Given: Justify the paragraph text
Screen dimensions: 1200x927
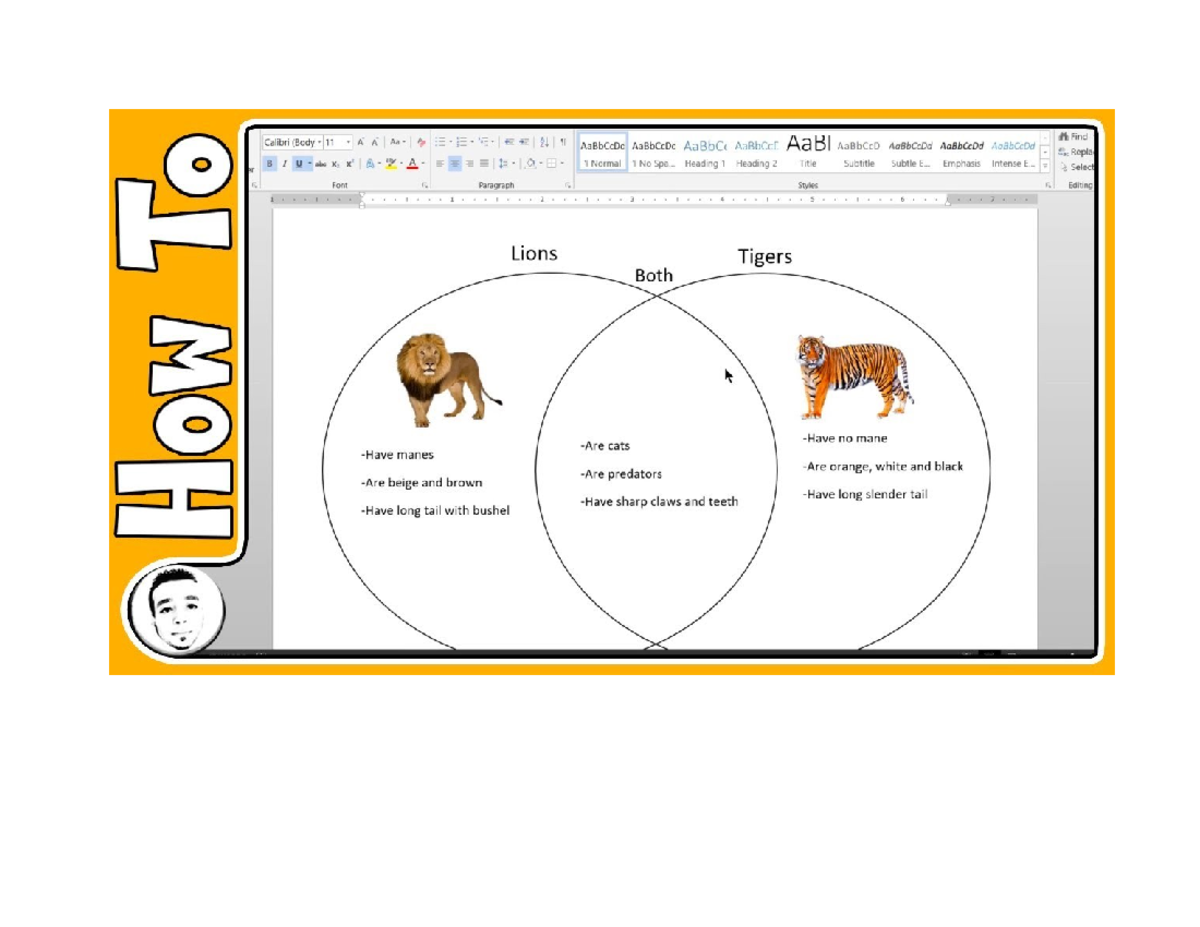Looking at the screenshot, I should (485, 163).
